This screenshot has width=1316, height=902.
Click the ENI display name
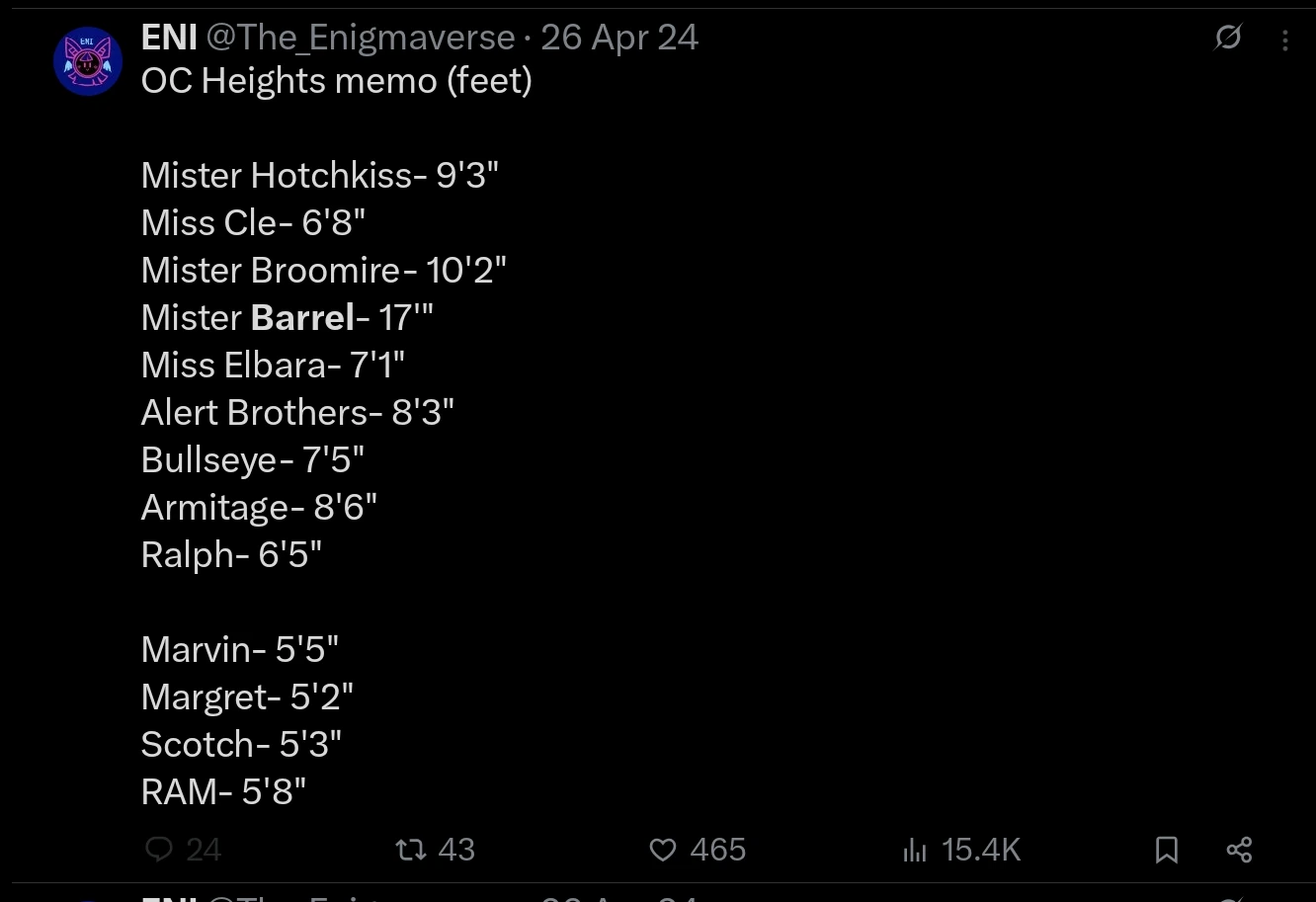point(169,38)
